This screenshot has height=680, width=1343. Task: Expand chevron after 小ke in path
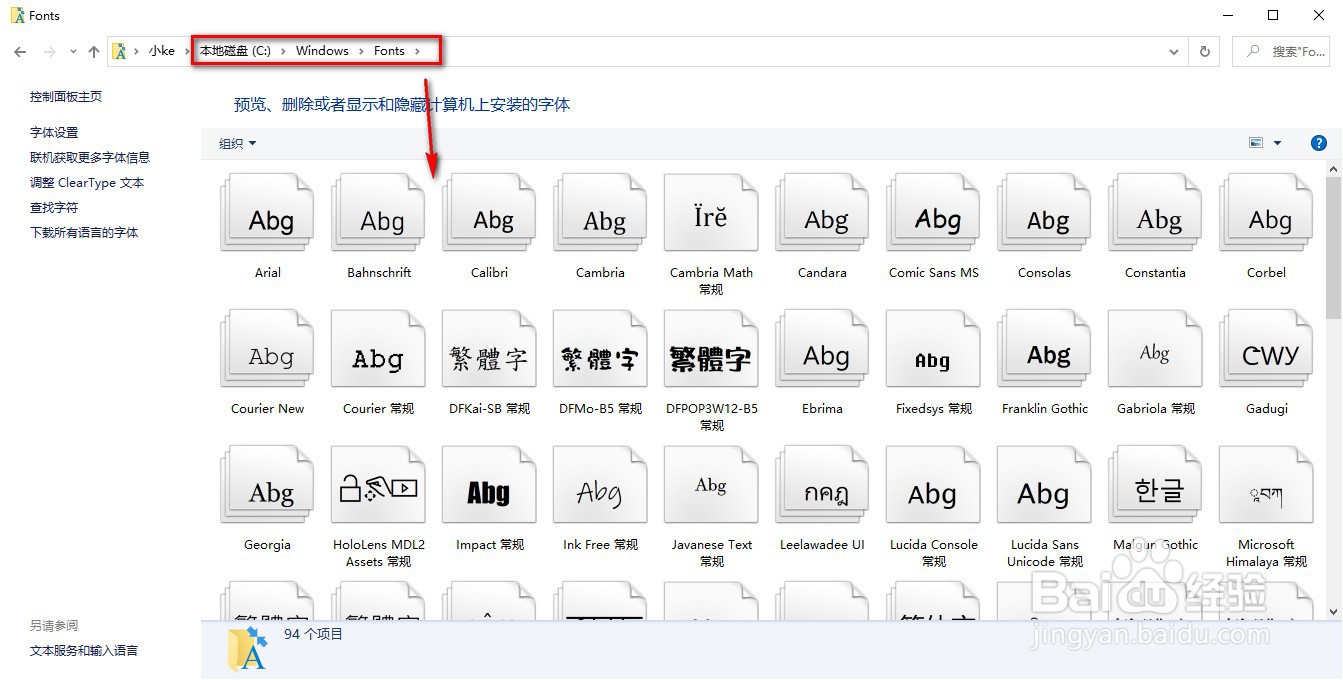tap(187, 51)
